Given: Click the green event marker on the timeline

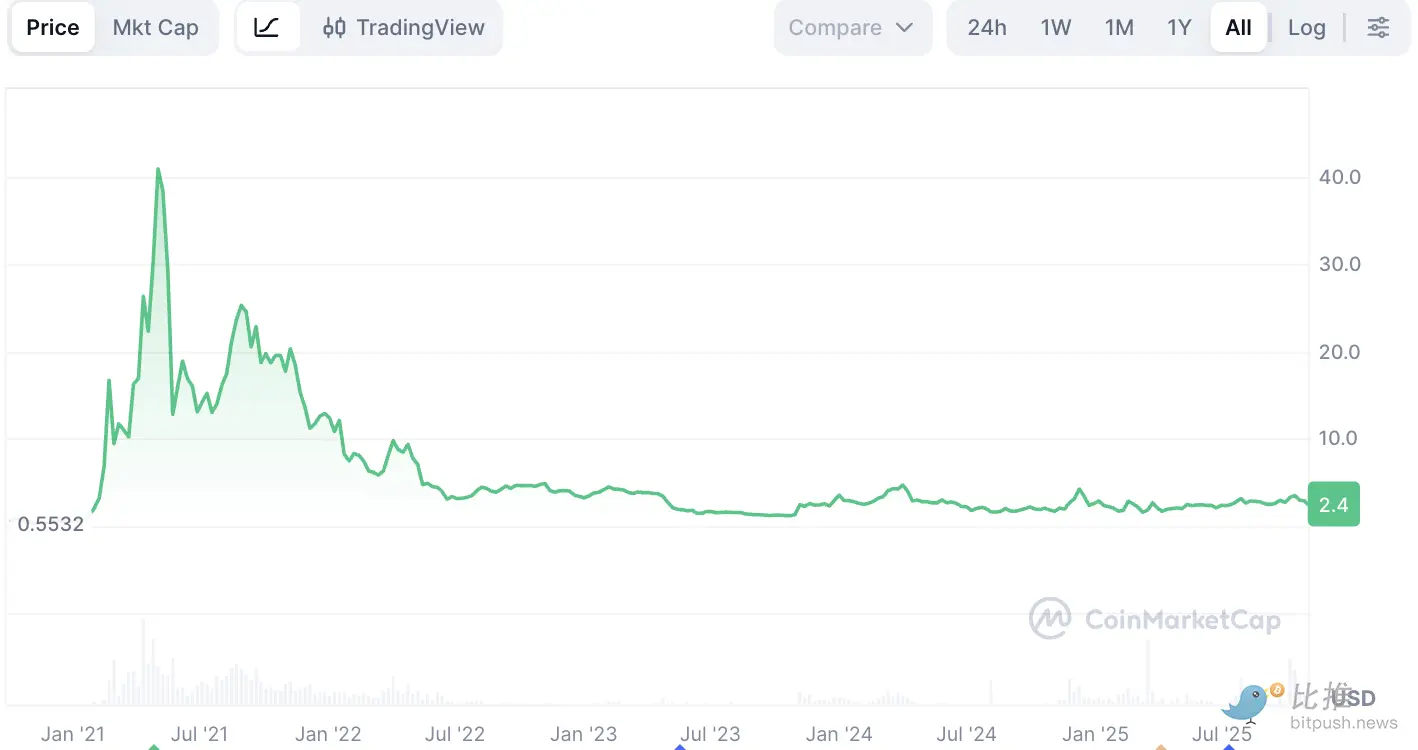Looking at the screenshot, I should click(154, 746).
